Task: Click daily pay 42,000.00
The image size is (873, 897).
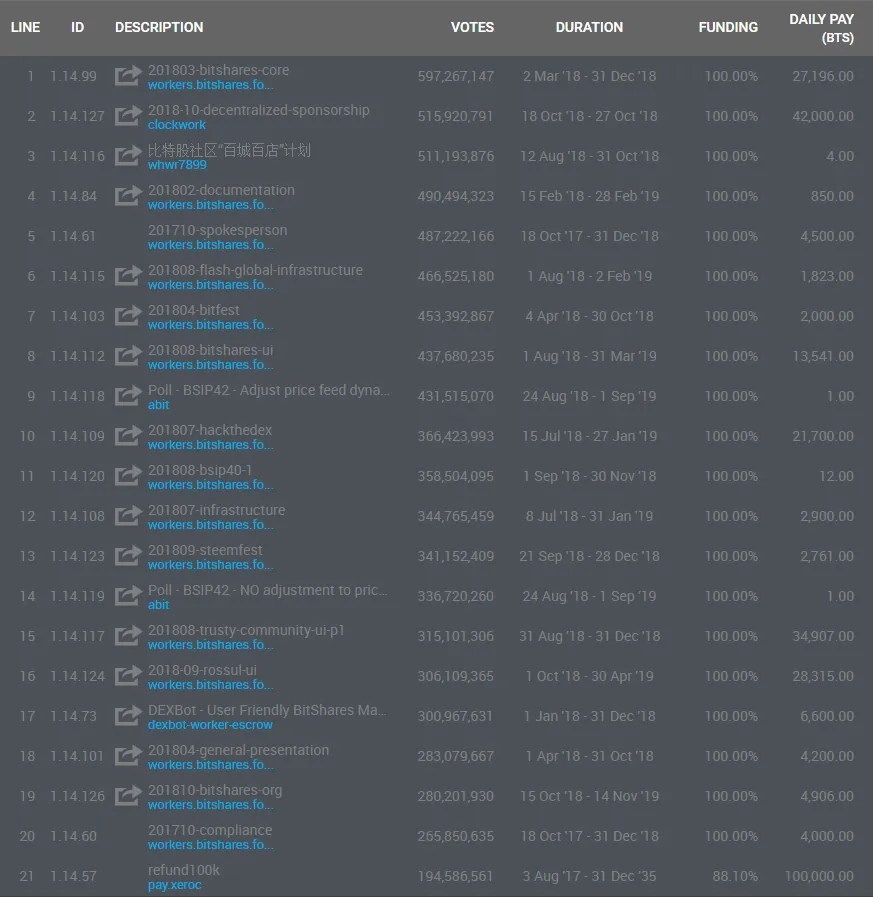Action: click(x=823, y=116)
